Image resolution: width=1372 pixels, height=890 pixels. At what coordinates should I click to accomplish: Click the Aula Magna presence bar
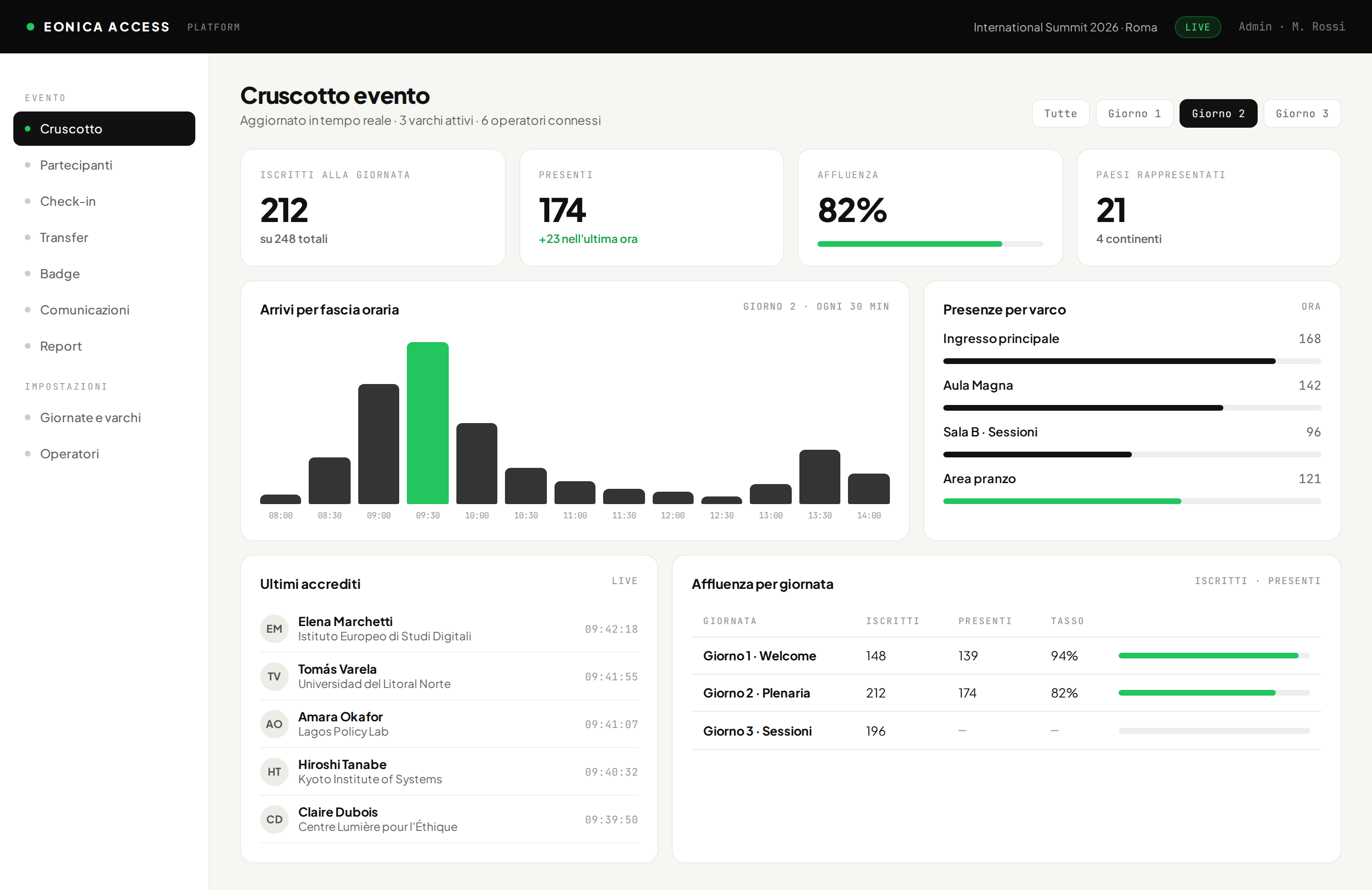[x=1131, y=408]
